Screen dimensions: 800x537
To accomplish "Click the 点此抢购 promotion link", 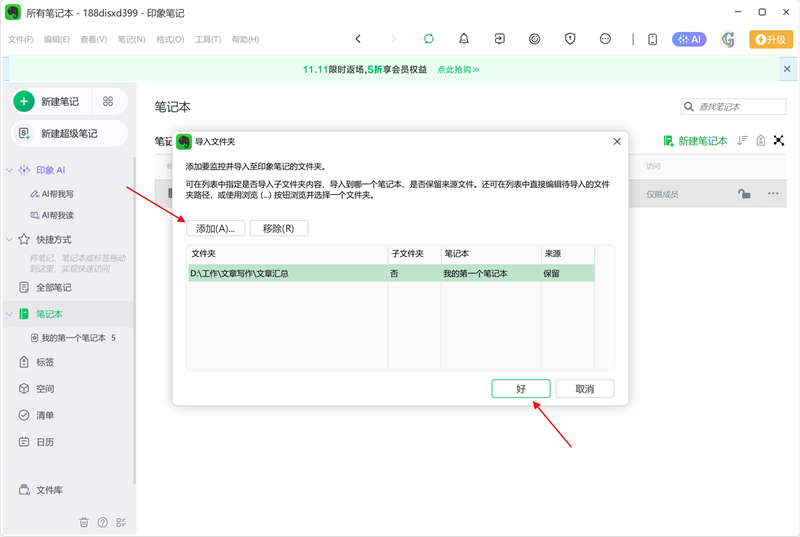I will click(458, 69).
